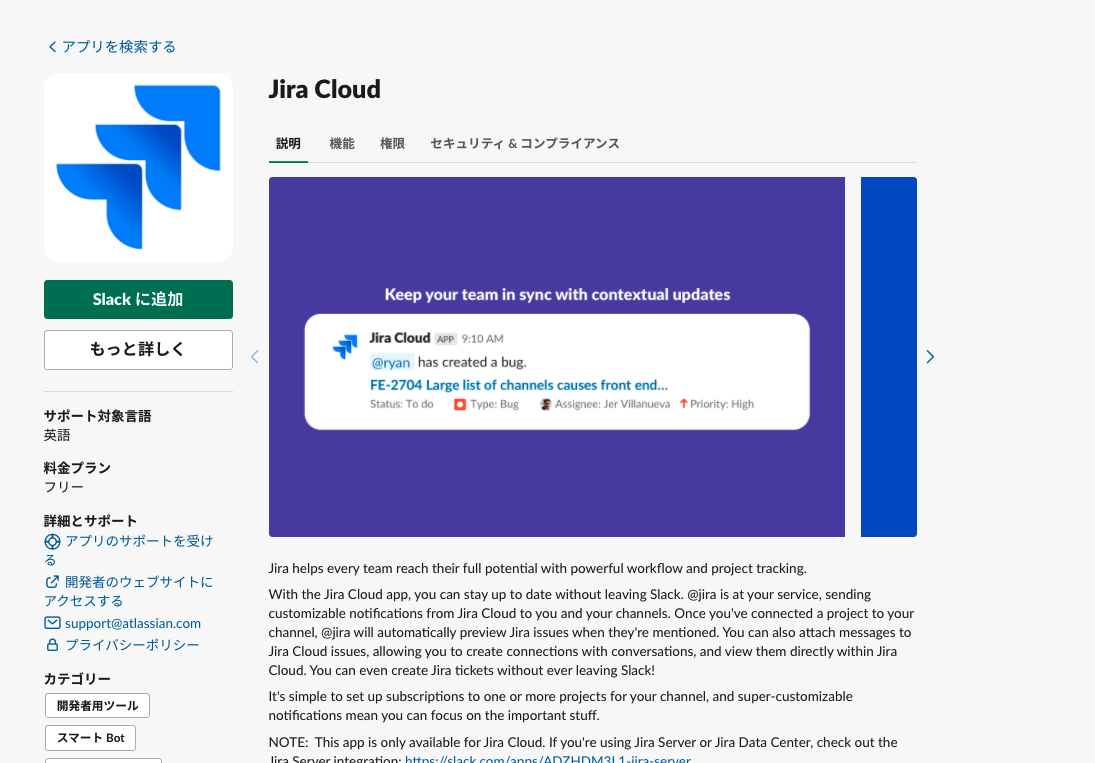1095x763 pixels.
Task: Open the purple contextual updates slide
Action: 557,357
